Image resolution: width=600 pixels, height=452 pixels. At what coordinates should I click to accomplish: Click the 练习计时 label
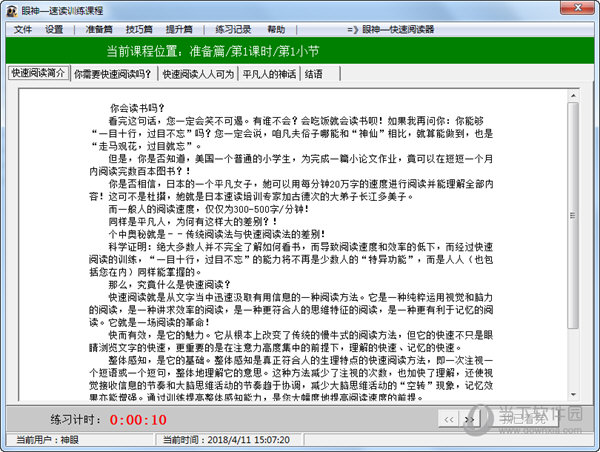tap(75, 420)
